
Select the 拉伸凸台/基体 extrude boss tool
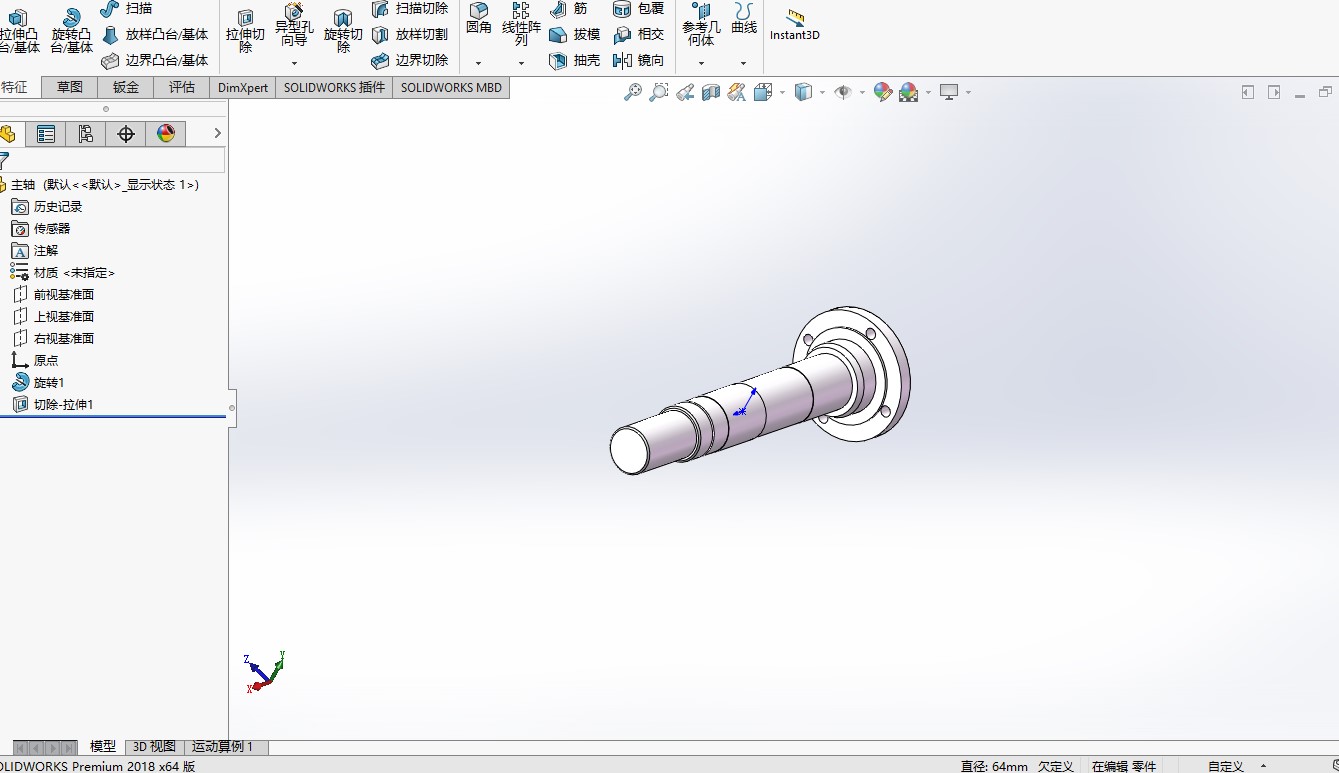19,30
